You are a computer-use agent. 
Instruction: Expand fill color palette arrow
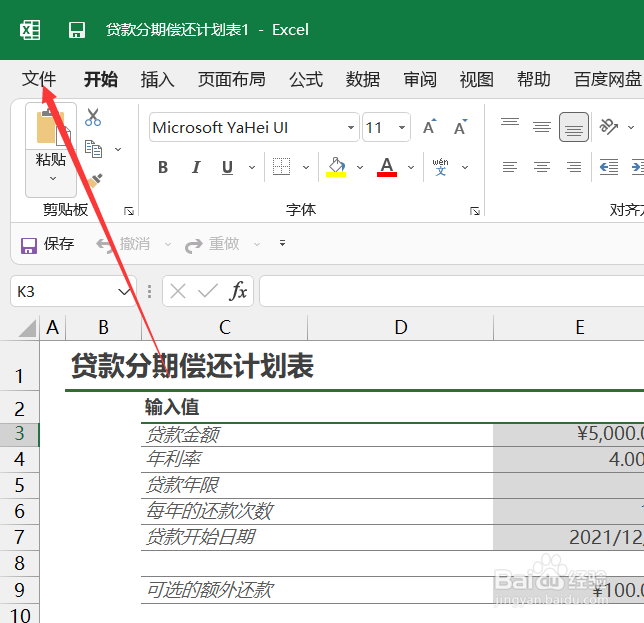(x=360, y=167)
